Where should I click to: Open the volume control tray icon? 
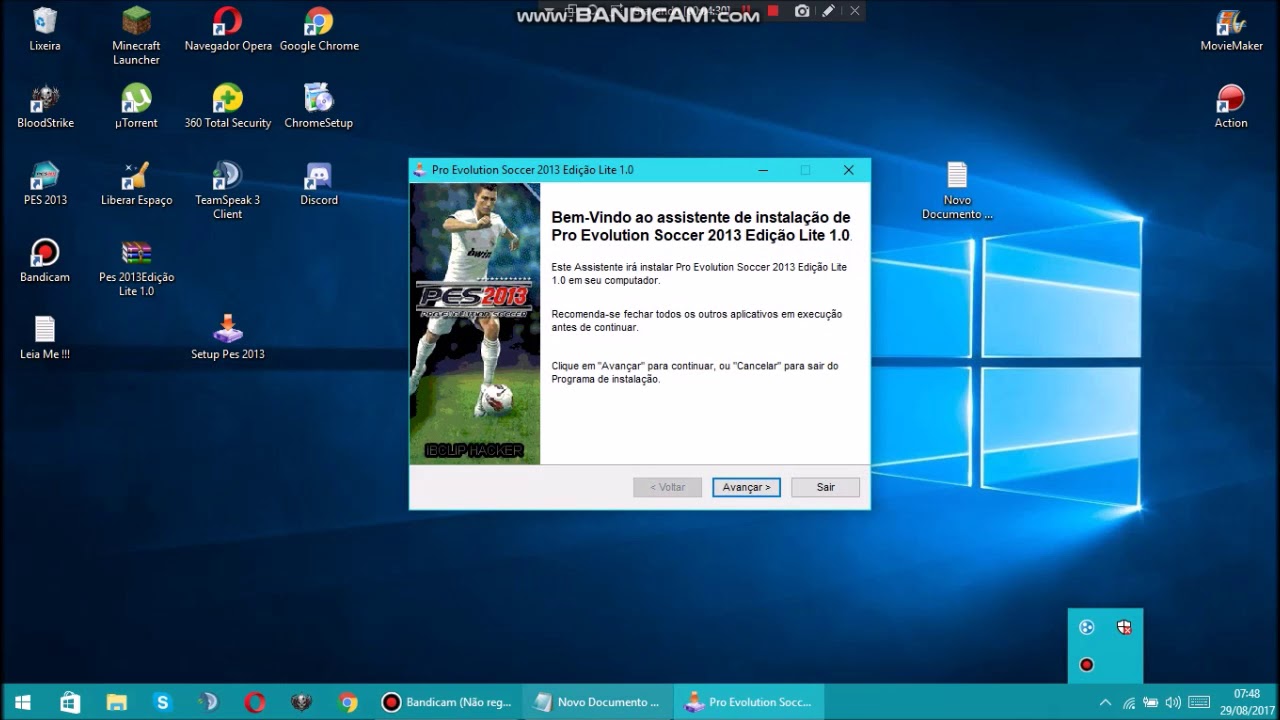click(1173, 702)
